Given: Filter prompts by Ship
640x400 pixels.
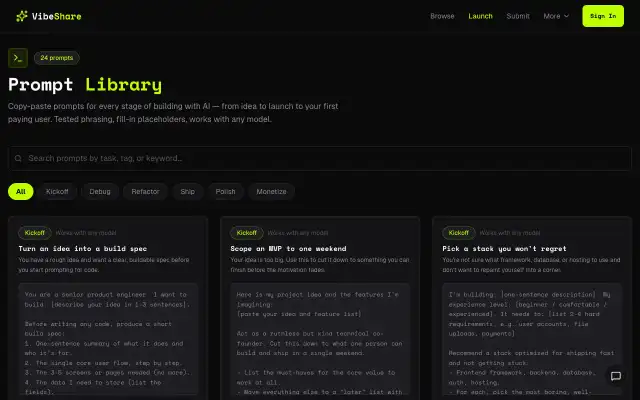Looking at the screenshot, I should pos(187,191).
